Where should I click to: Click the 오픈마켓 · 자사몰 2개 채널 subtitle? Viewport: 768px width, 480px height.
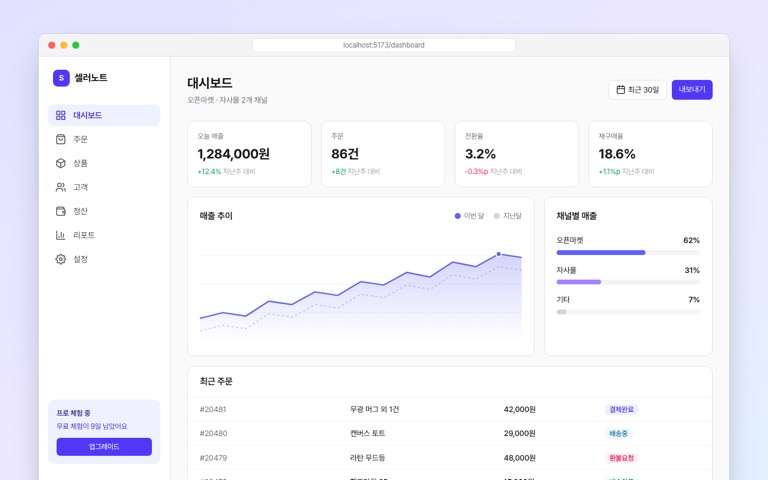(x=227, y=100)
